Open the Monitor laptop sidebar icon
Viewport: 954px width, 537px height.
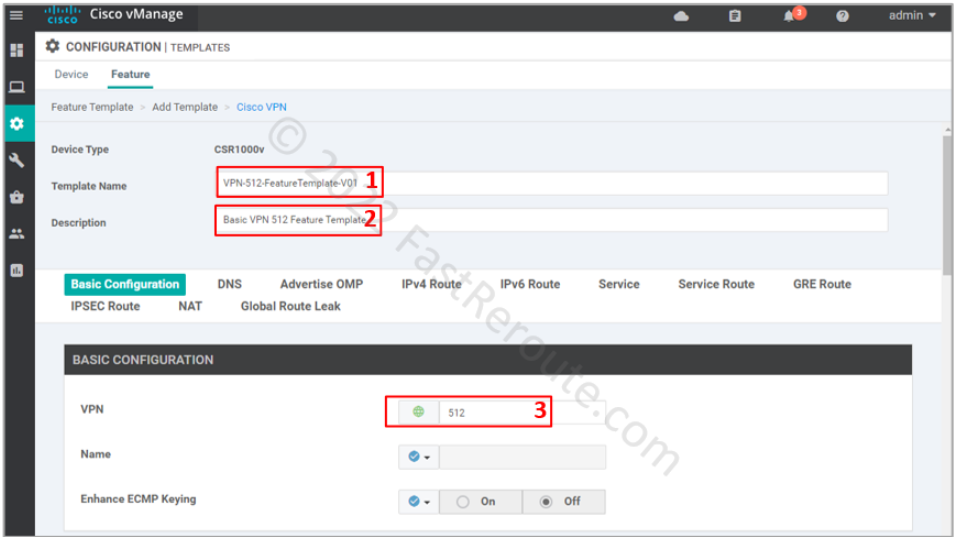[17, 87]
